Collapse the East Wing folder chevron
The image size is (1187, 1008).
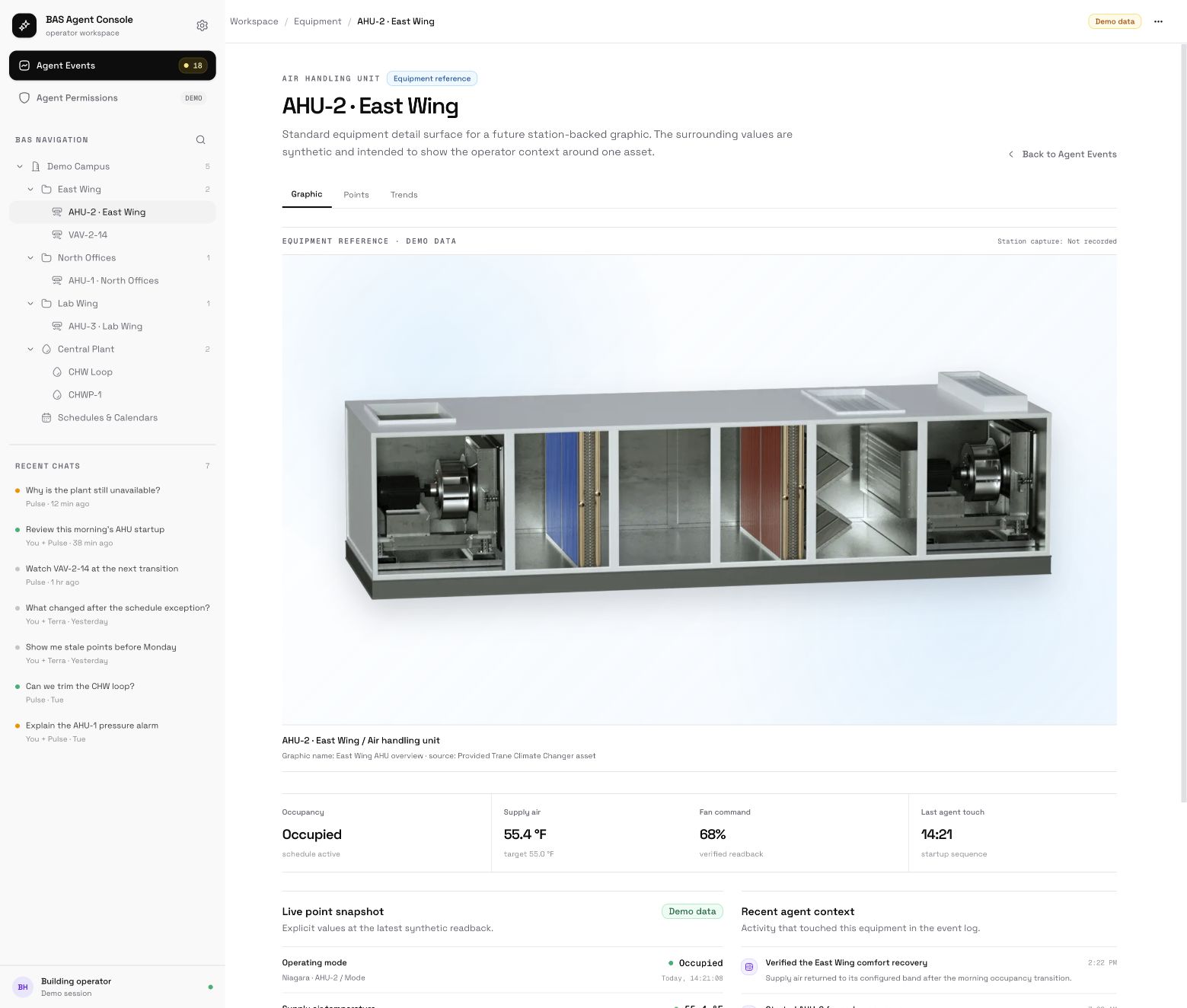(x=30, y=190)
